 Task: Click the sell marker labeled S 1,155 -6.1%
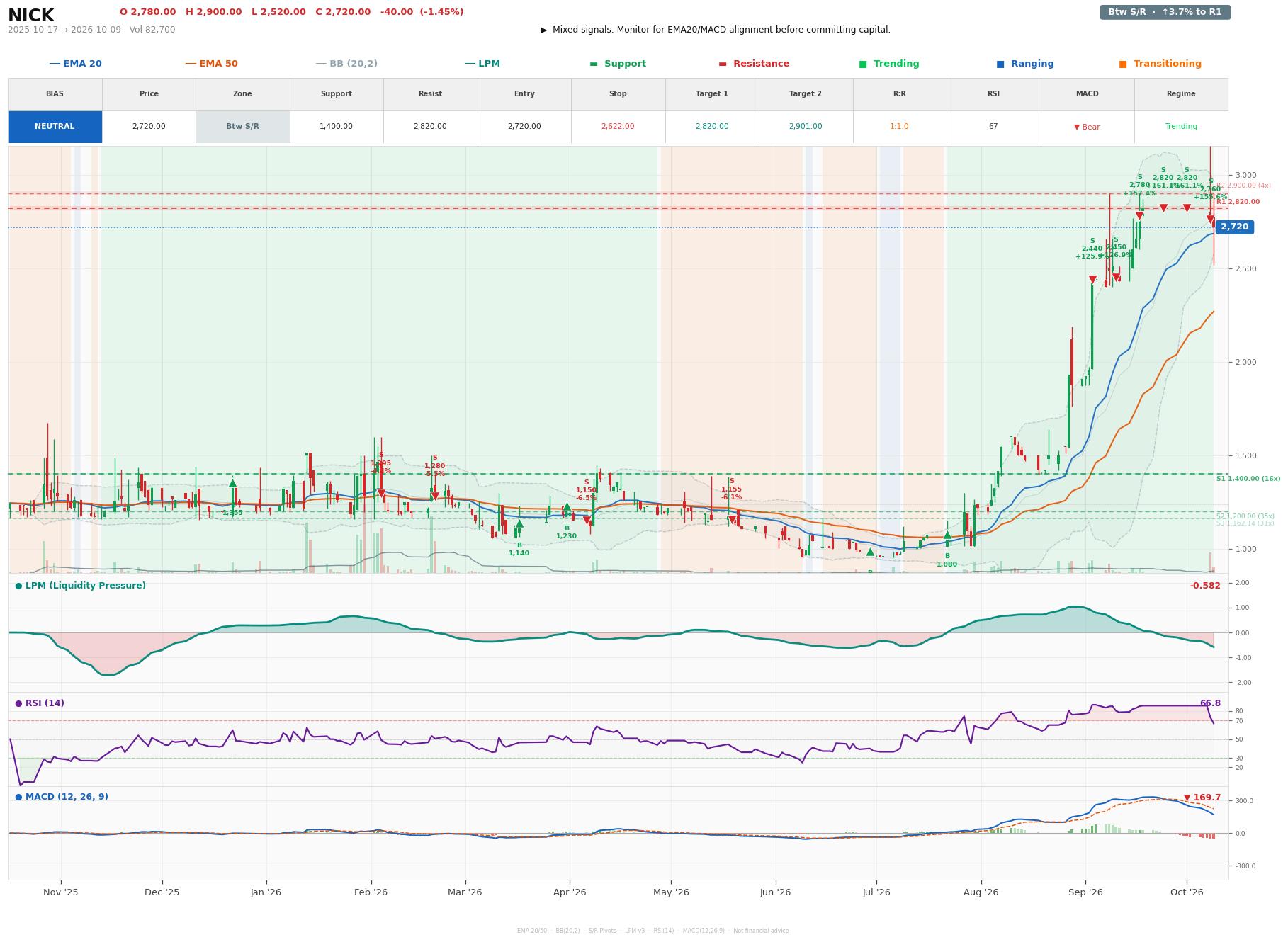(731, 520)
